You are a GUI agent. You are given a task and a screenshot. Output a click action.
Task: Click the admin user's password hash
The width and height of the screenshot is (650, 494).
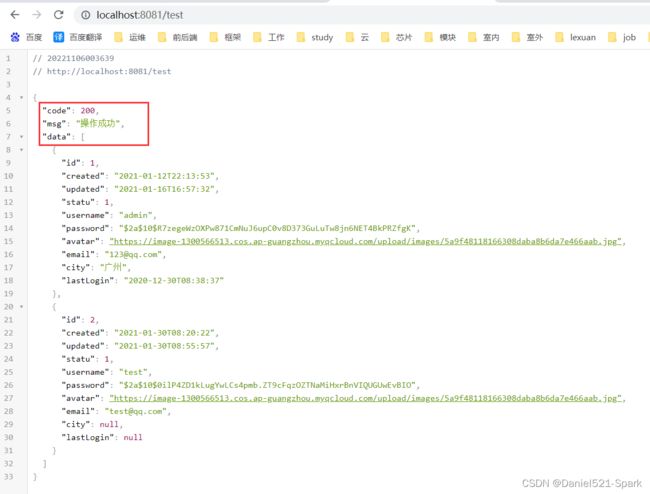click(x=267, y=228)
